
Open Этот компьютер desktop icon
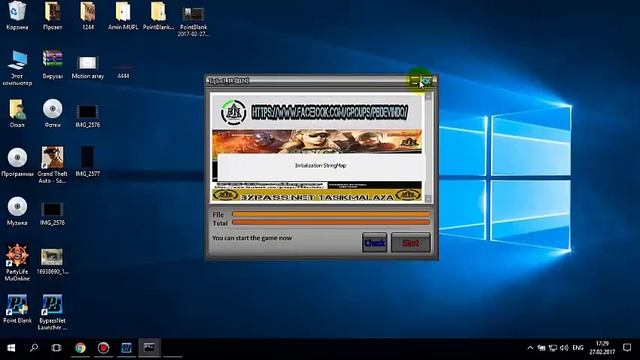[x=17, y=67]
